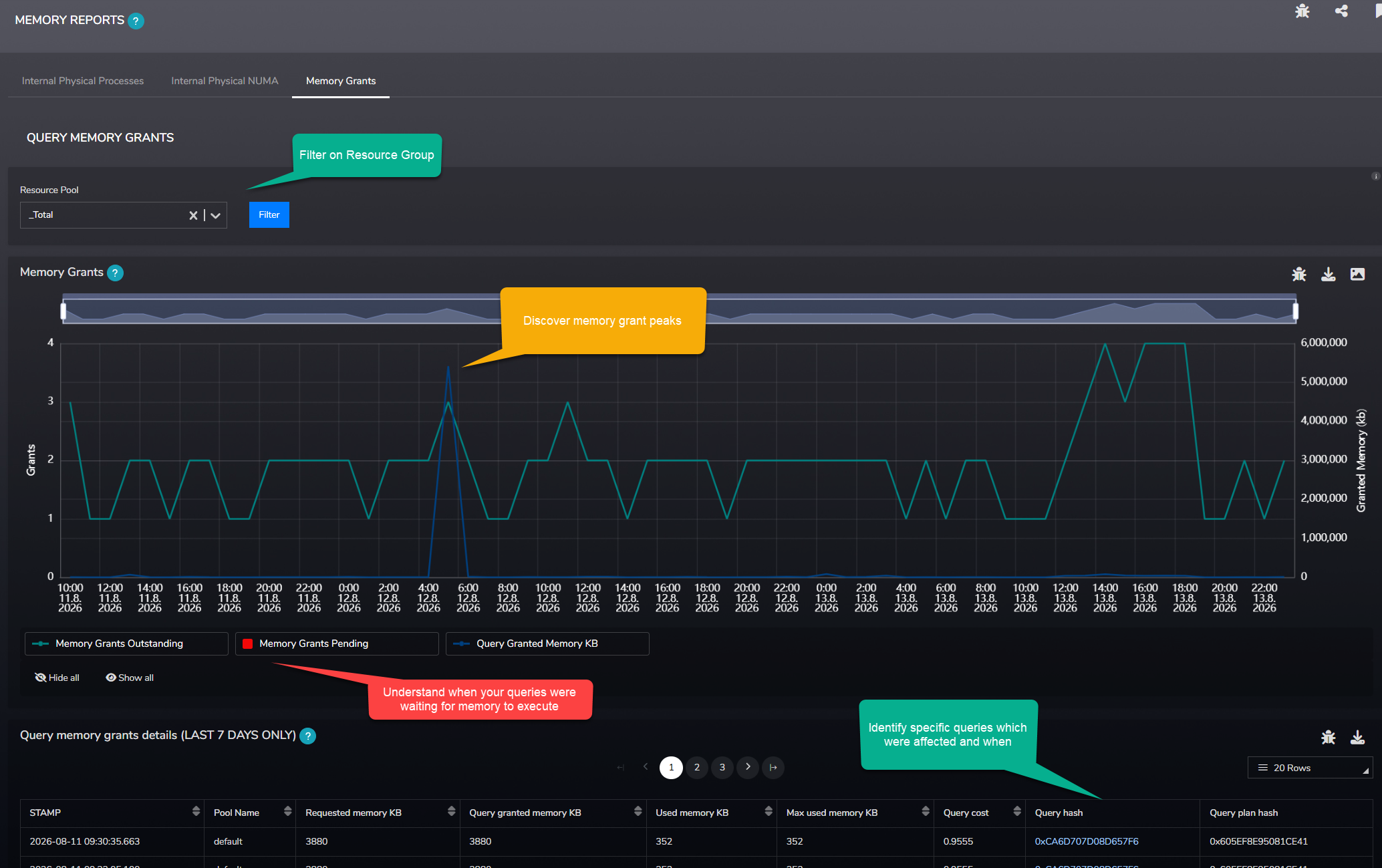Save the Memory Grants chart as image
Image resolution: width=1382 pixels, height=868 pixels.
tap(1357, 274)
